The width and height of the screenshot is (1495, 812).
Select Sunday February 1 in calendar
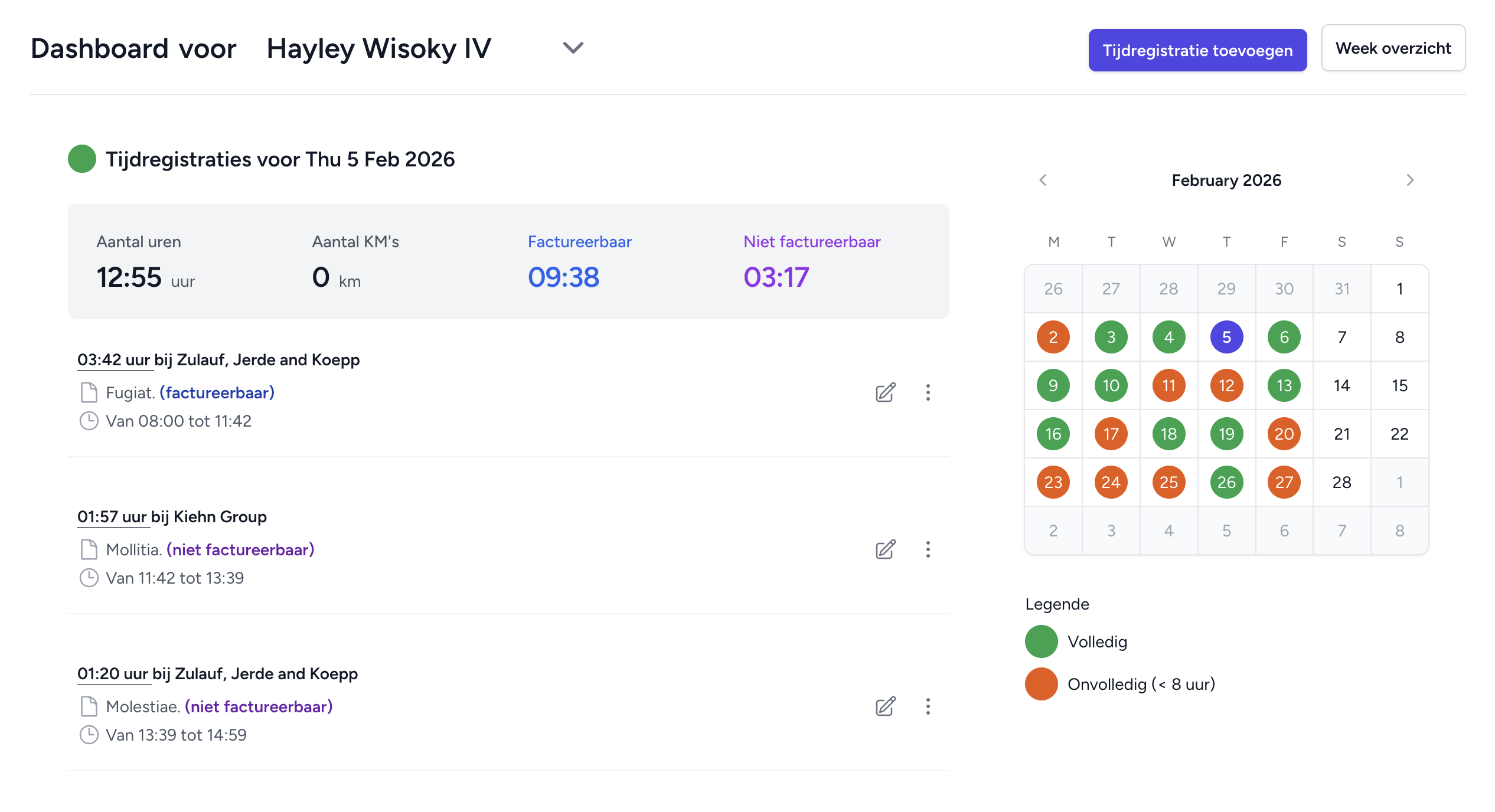tap(1400, 289)
